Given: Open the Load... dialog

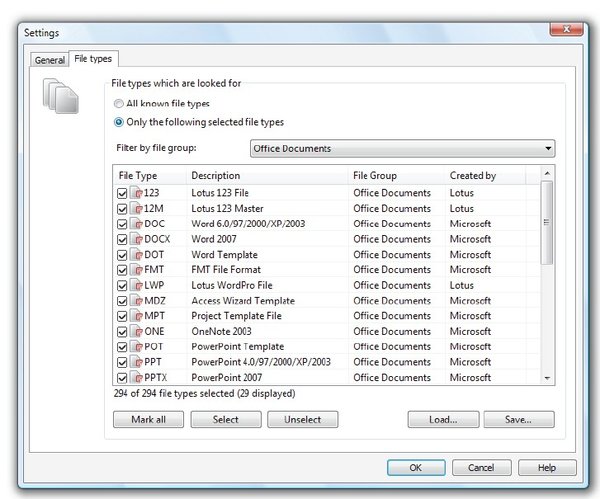Looking at the screenshot, I should pos(443,420).
